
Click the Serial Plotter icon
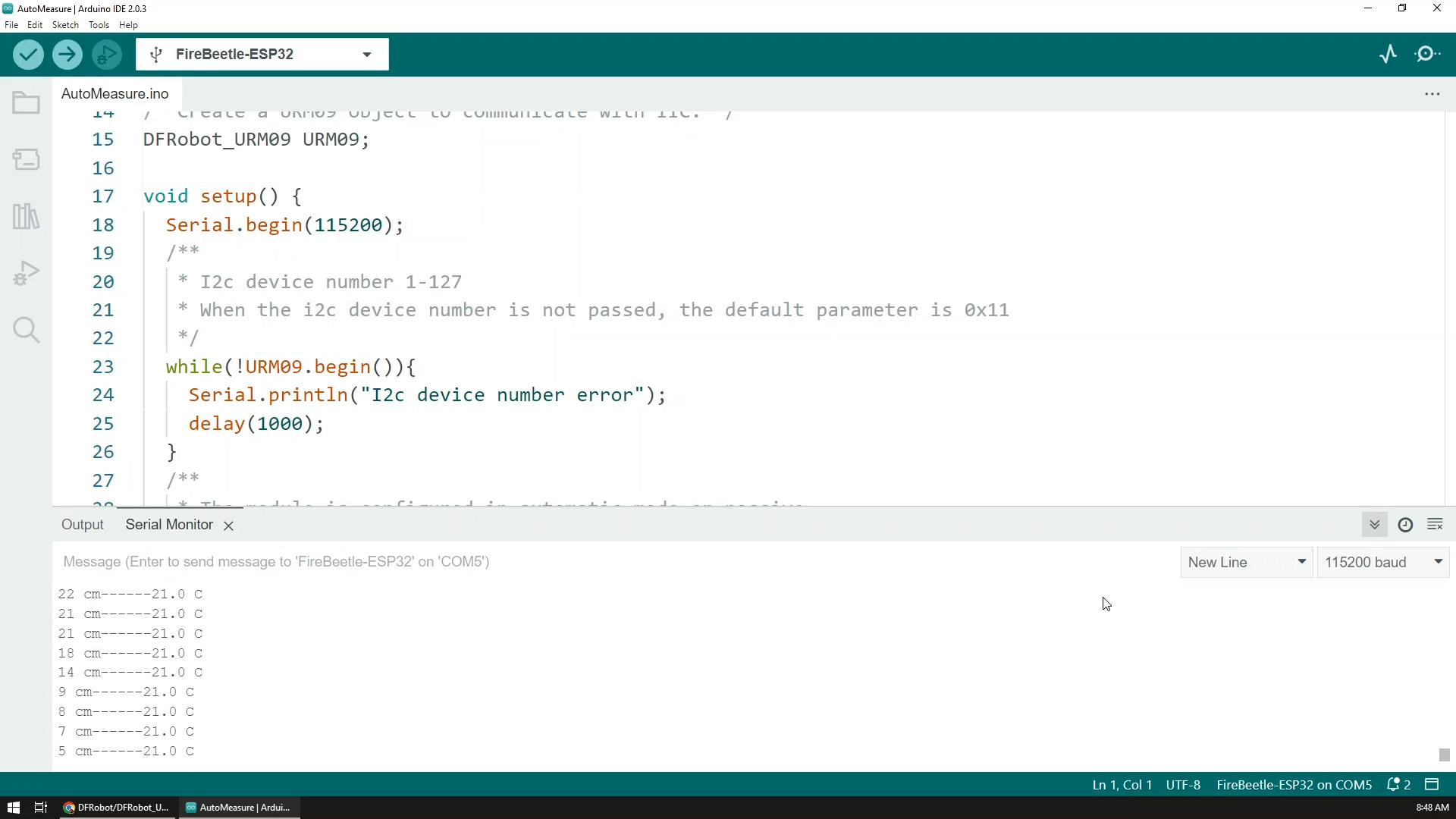pyautogui.click(x=1389, y=54)
